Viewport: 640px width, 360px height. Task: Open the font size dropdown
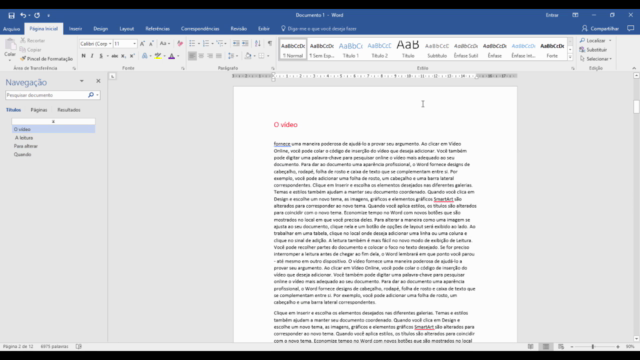click(x=134, y=44)
